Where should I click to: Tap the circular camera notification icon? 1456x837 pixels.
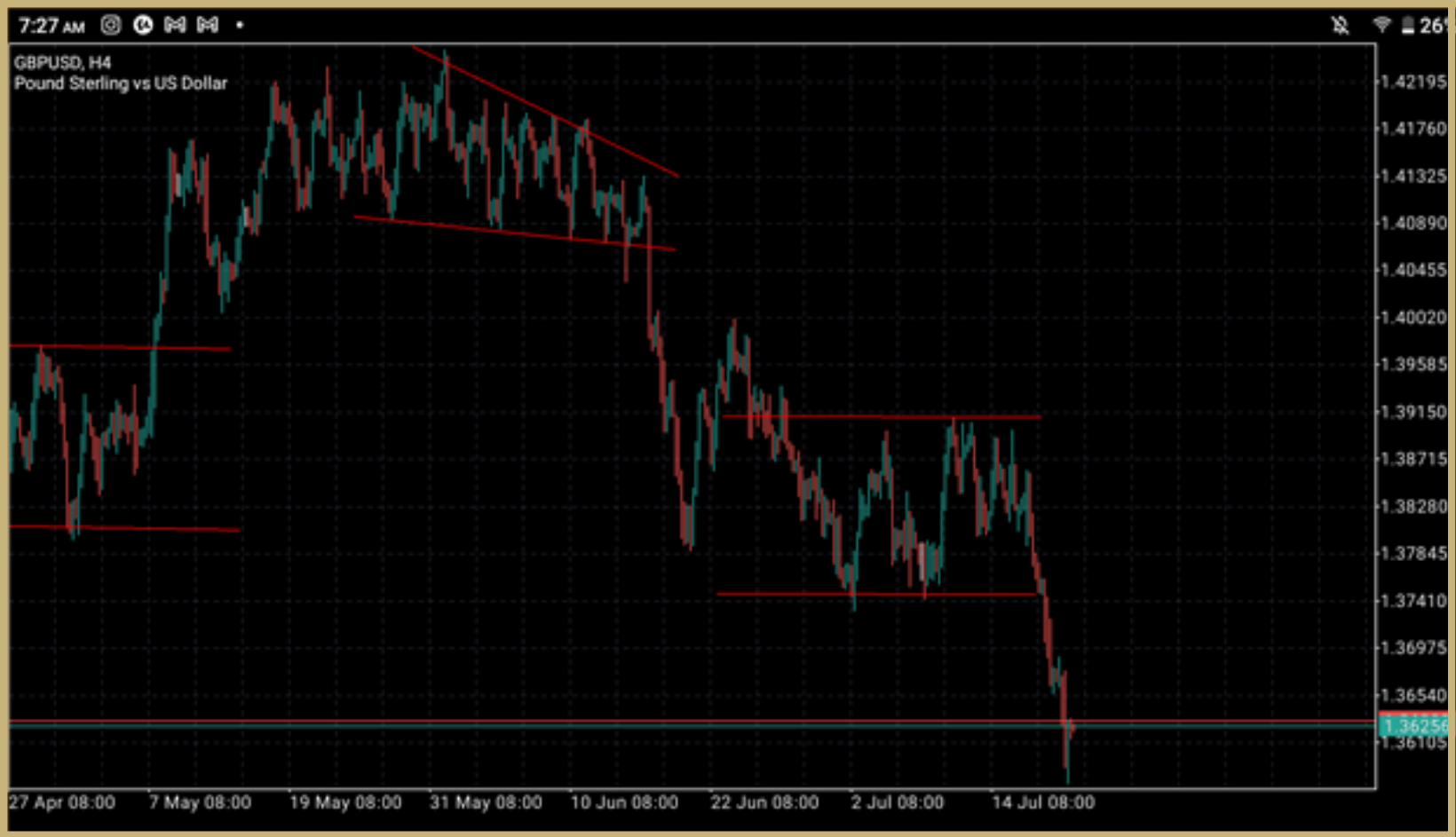click(110, 25)
